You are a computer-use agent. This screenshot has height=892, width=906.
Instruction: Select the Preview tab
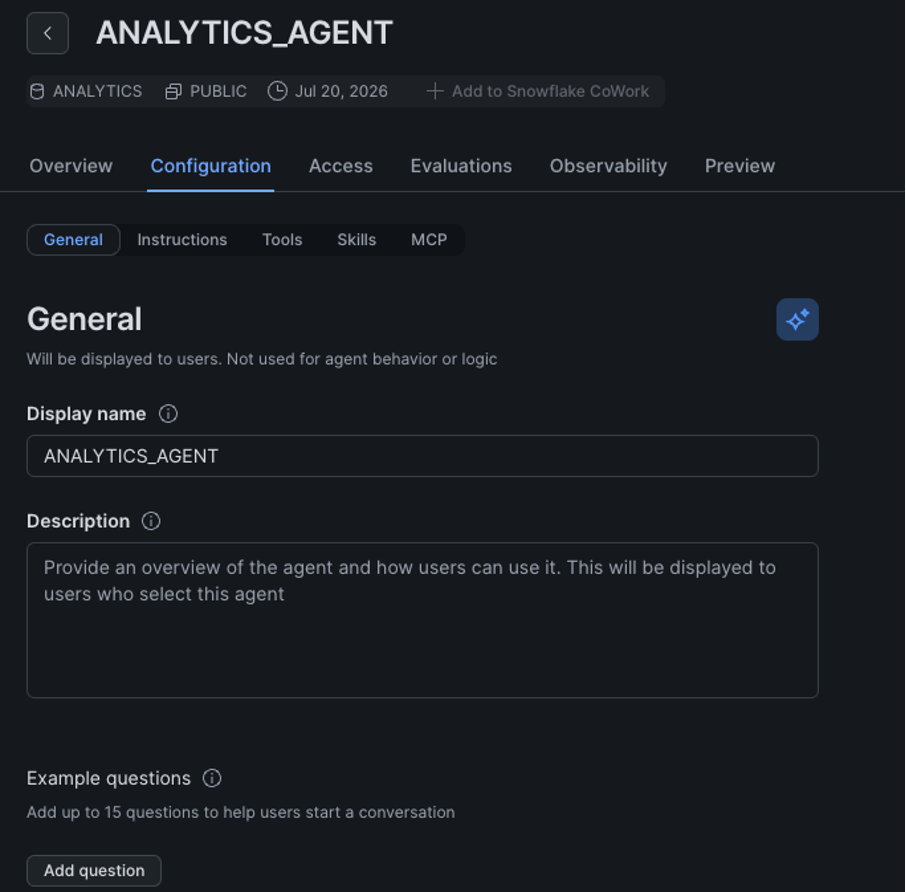pos(740,166)
